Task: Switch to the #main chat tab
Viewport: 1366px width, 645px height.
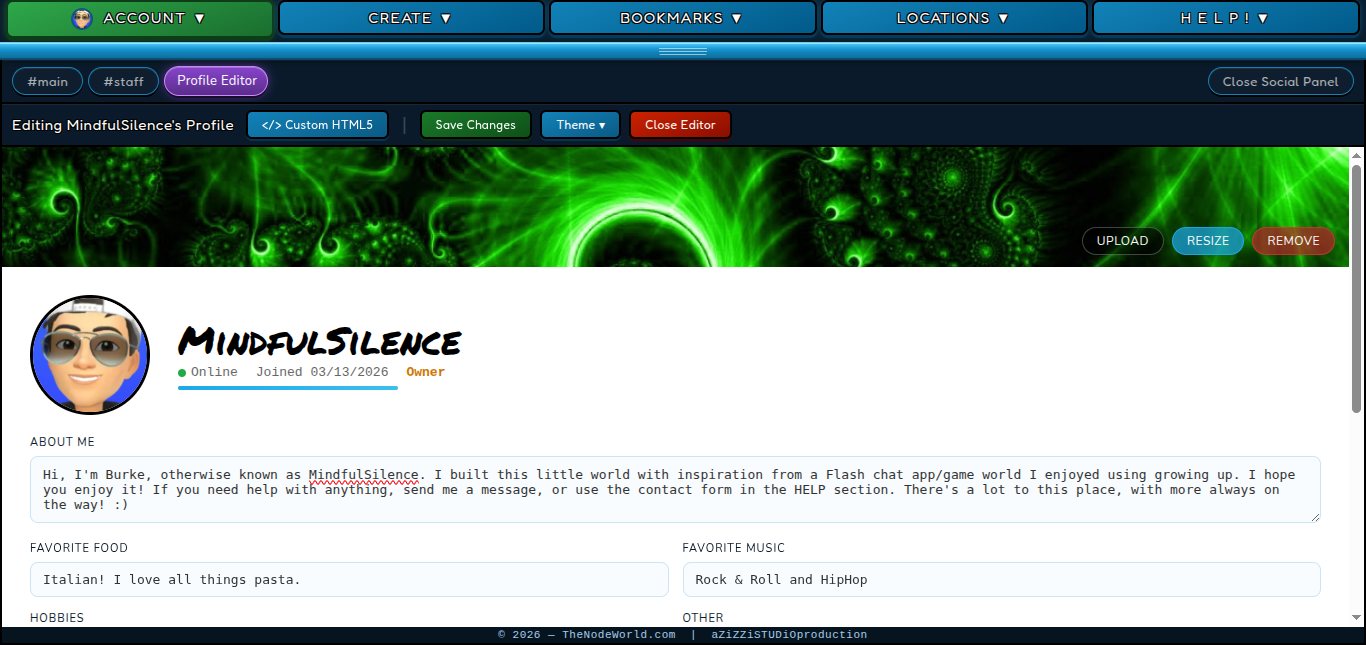Action: pos(47,81)
